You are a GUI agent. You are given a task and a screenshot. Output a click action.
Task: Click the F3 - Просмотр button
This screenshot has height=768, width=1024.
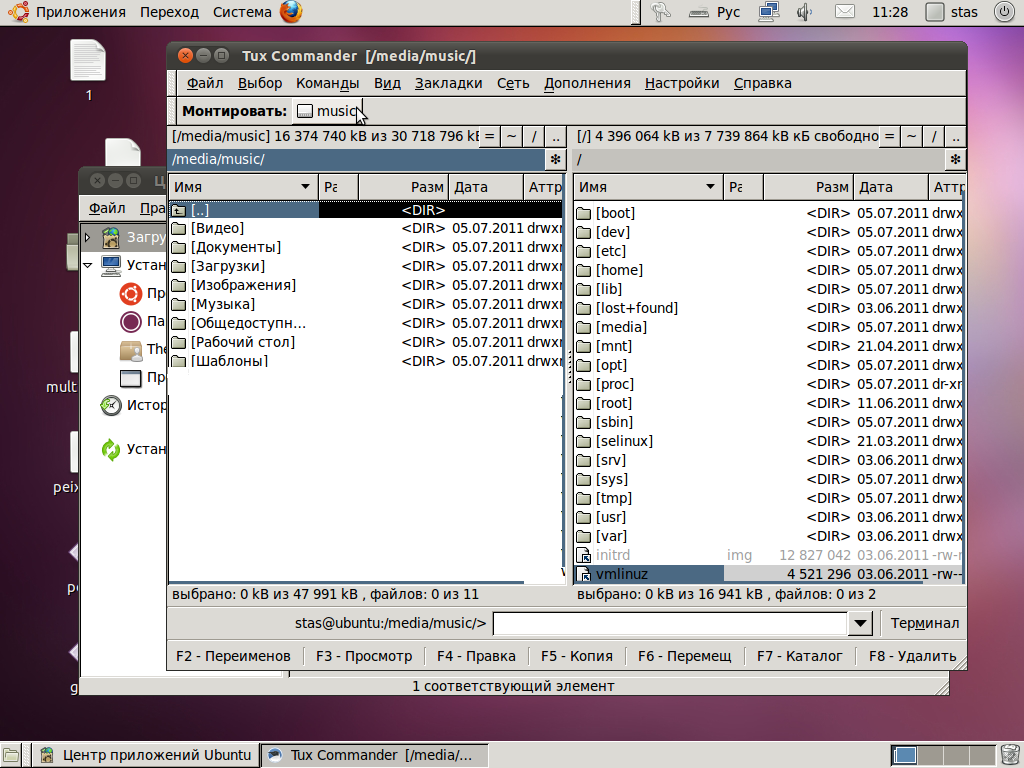click(364, 656)
